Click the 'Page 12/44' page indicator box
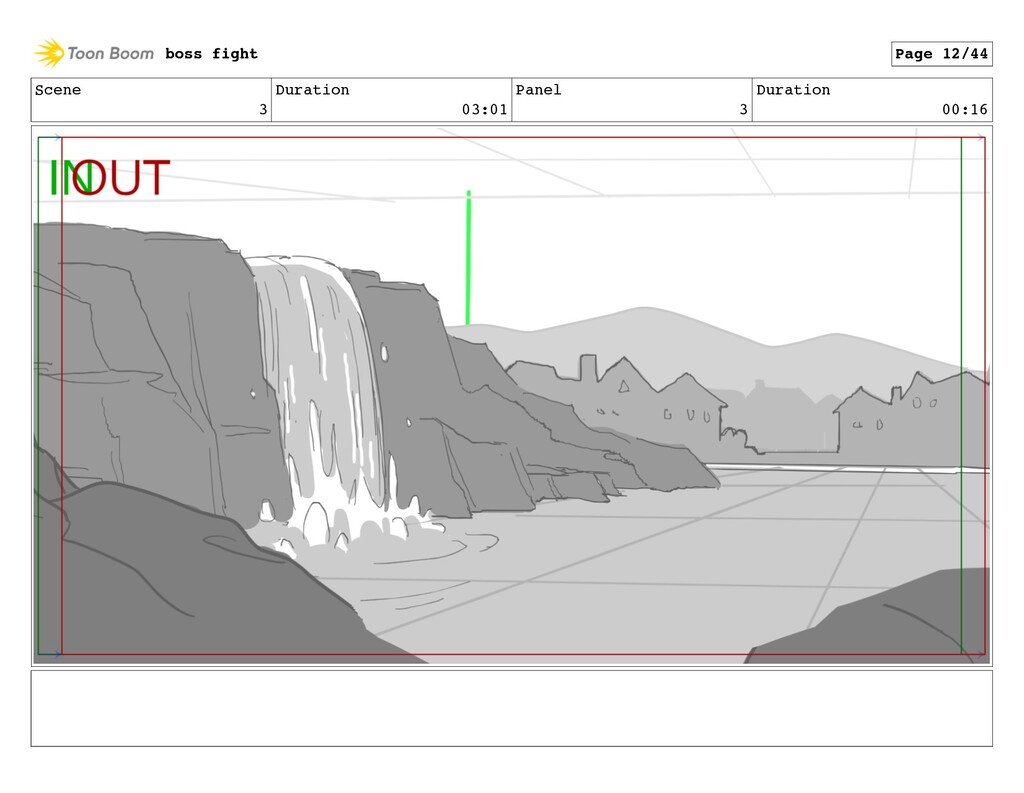Viewport: 1024px width, 793px height. (x=941, y=54)
